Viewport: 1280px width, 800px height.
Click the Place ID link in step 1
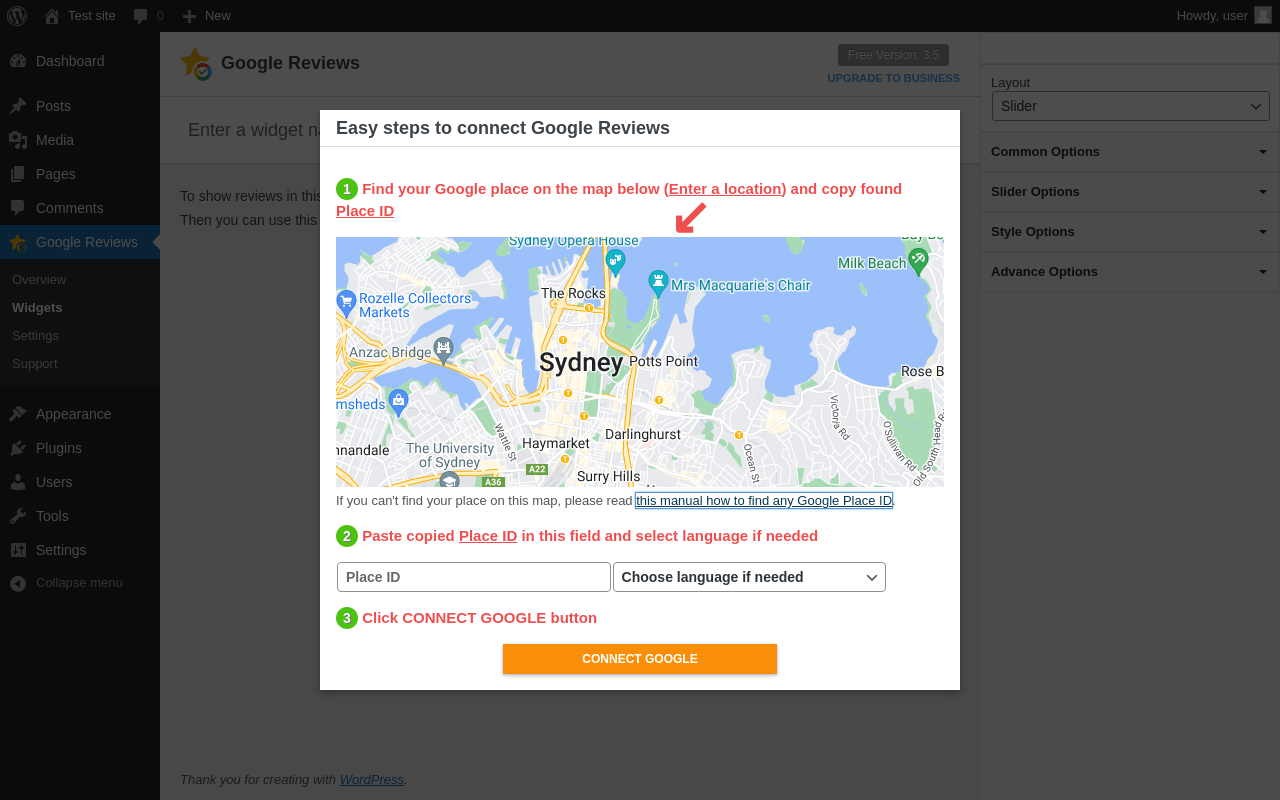pos(365,211)
